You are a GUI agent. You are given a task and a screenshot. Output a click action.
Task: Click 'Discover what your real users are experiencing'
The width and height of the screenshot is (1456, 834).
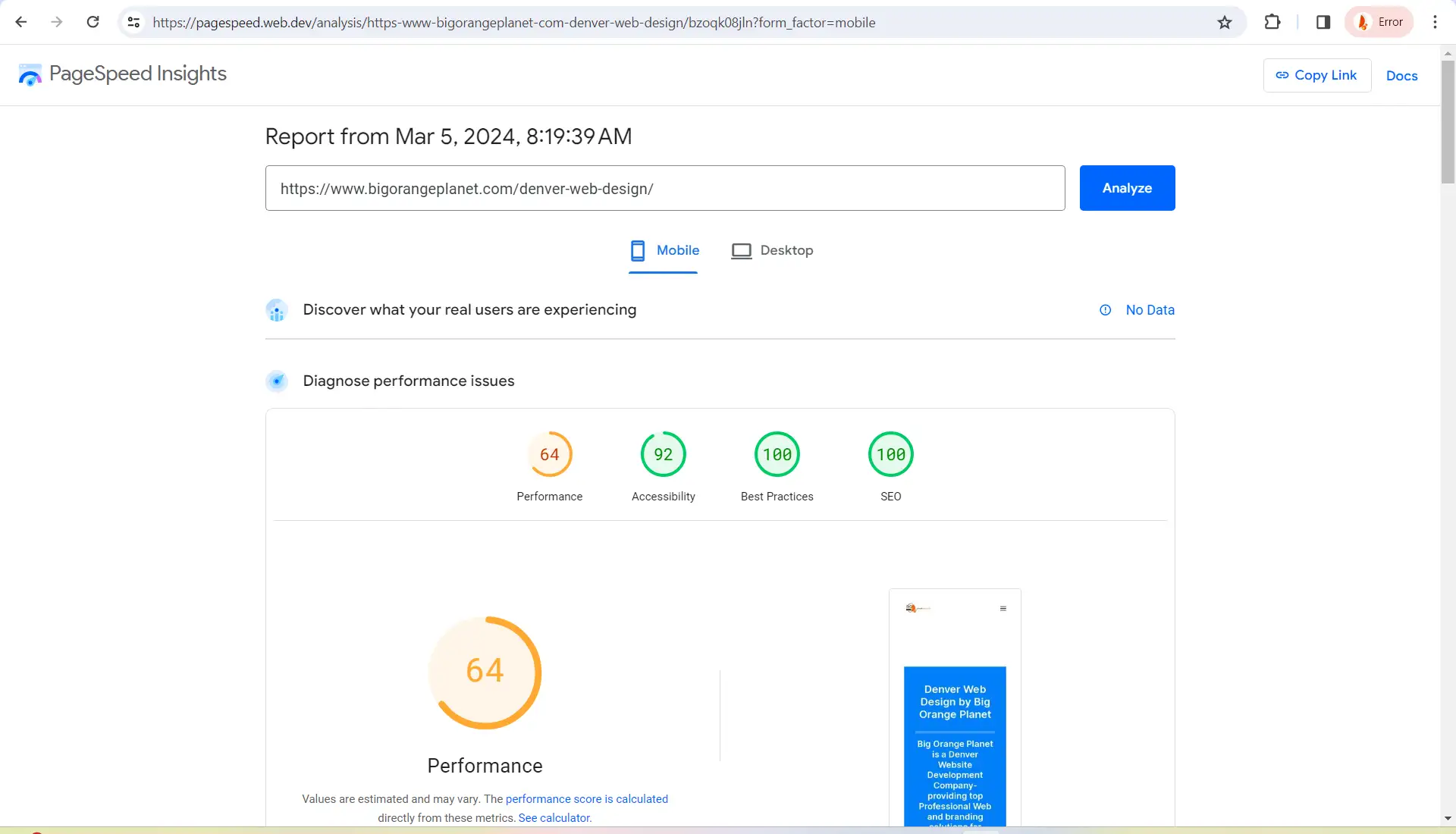(x=469, y=310)
